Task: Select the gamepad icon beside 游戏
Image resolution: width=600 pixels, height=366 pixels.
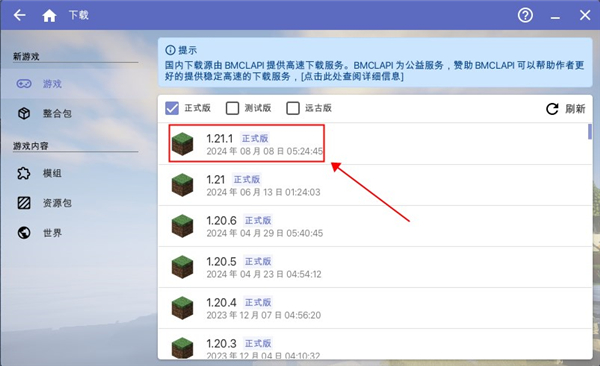Action: (24, 83)
